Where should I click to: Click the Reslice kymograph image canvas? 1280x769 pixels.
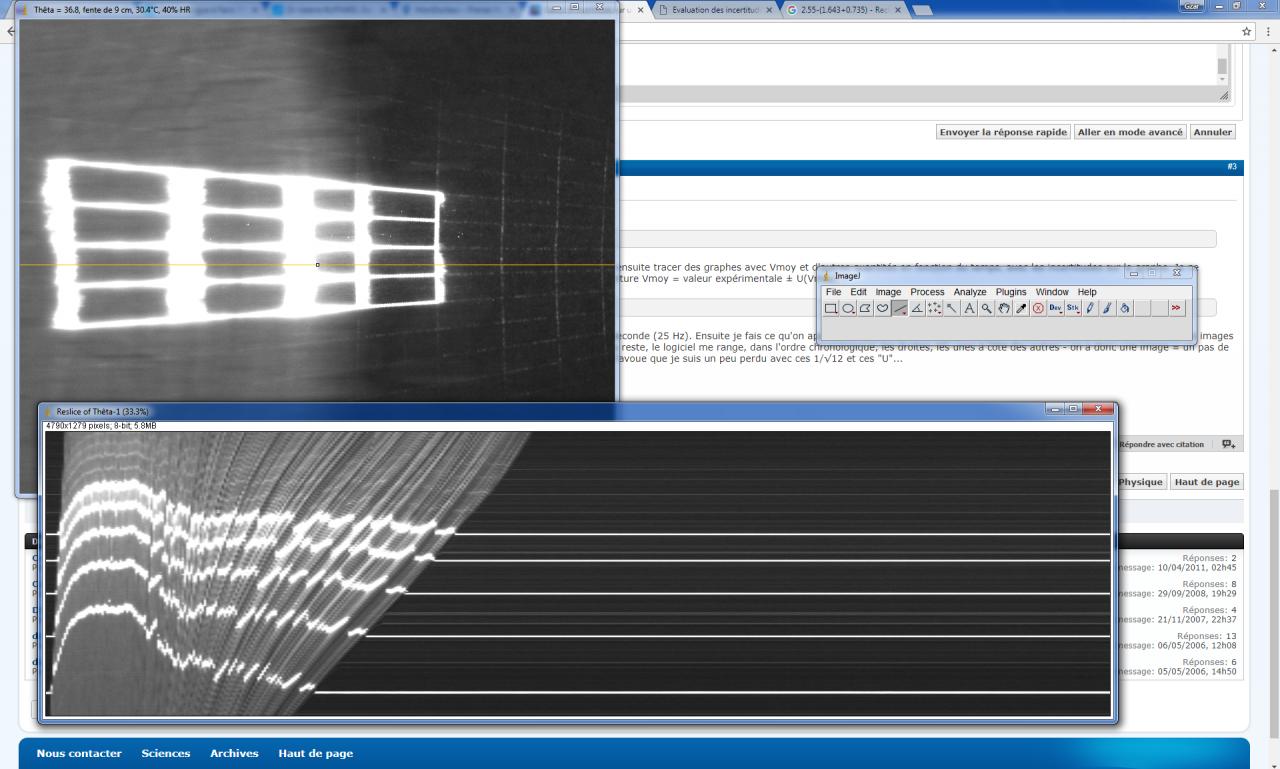(578, 573)
